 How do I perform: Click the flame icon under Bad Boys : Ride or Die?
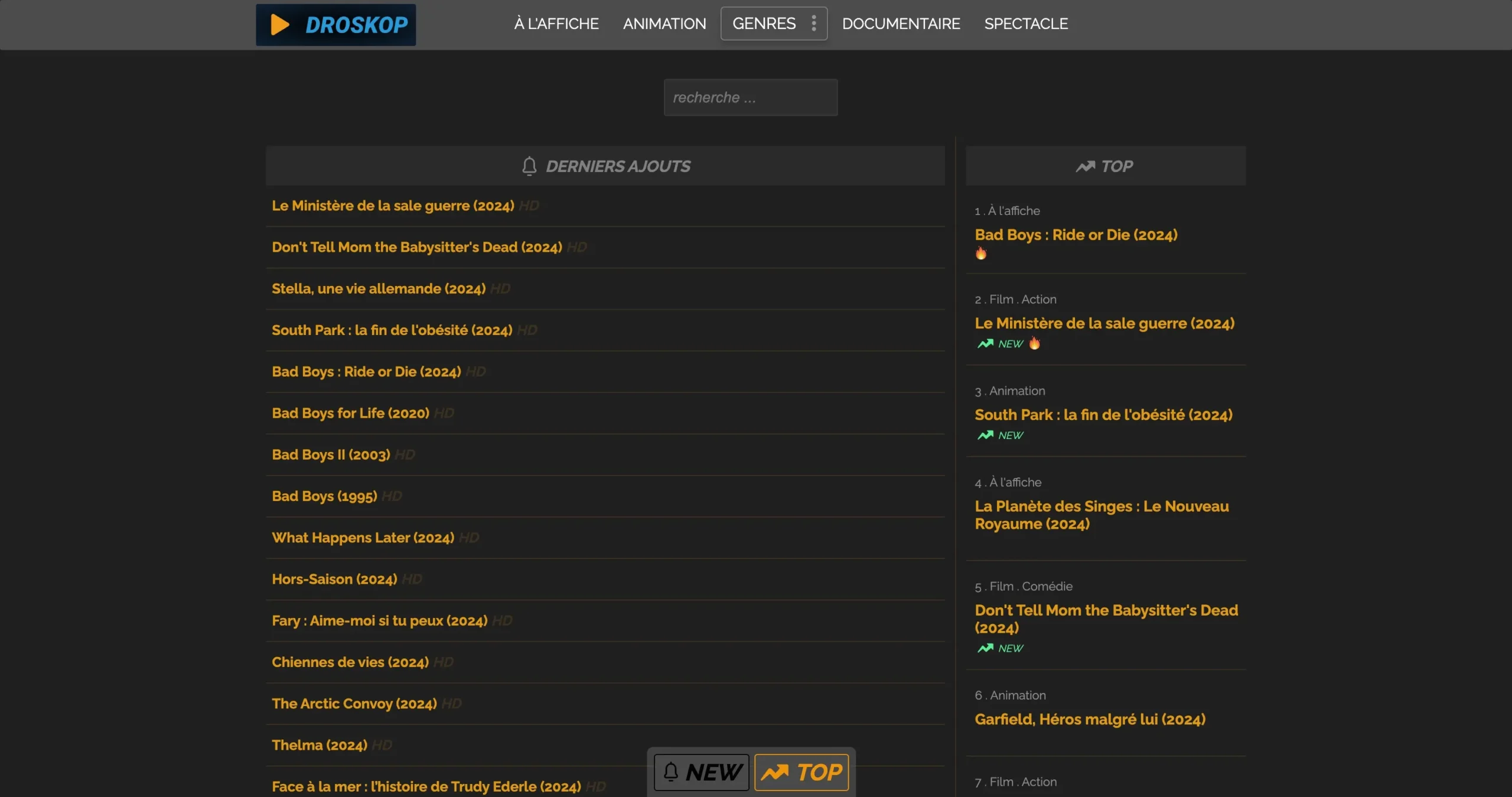tap(981, 253)
